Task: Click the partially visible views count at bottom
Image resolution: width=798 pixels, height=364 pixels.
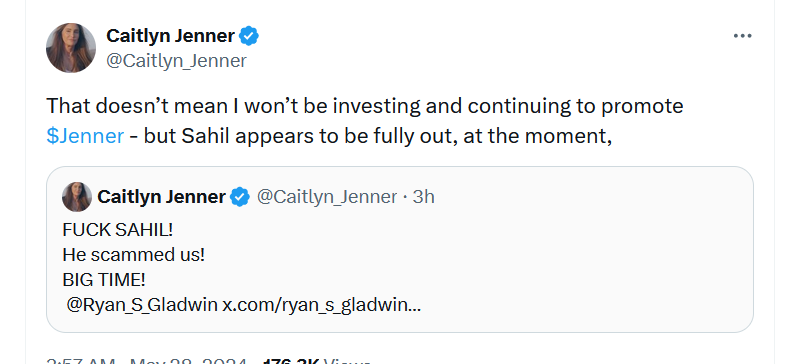Action: 317,361
